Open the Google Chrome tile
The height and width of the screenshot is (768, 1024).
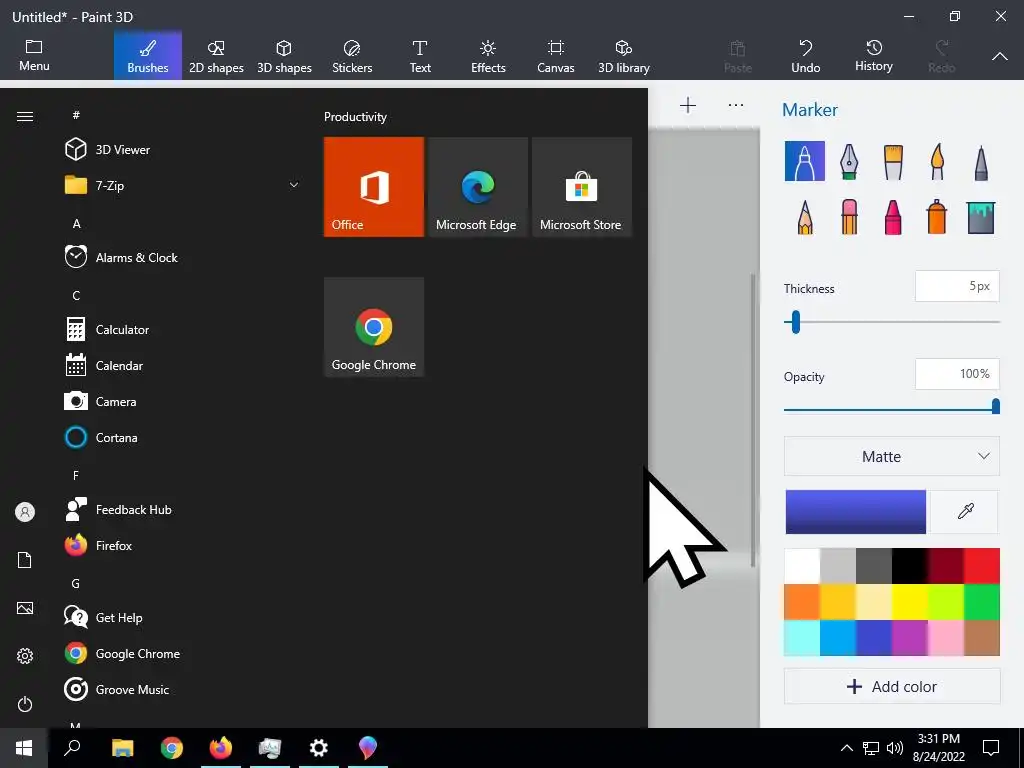coord(374,327)
